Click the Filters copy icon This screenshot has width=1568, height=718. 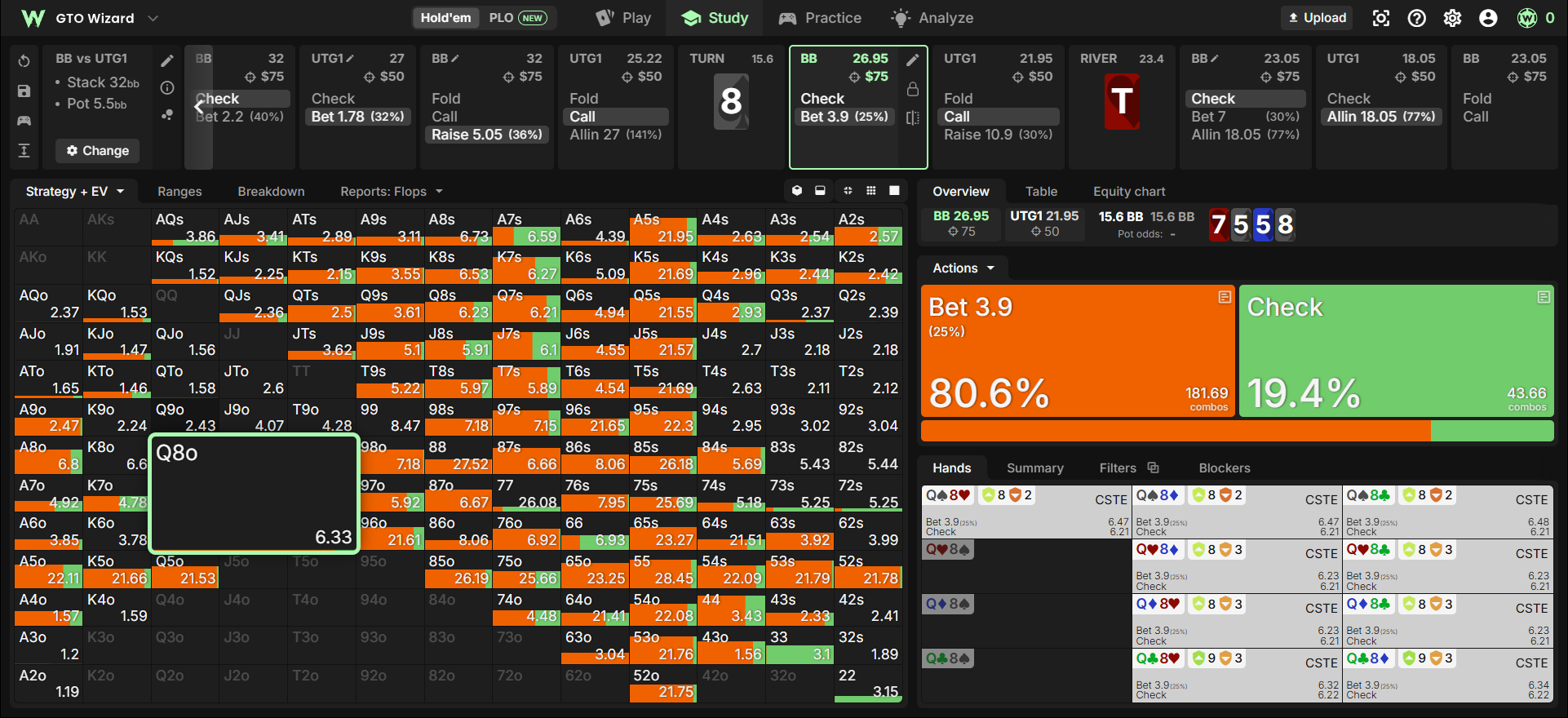coord(1153,468)
